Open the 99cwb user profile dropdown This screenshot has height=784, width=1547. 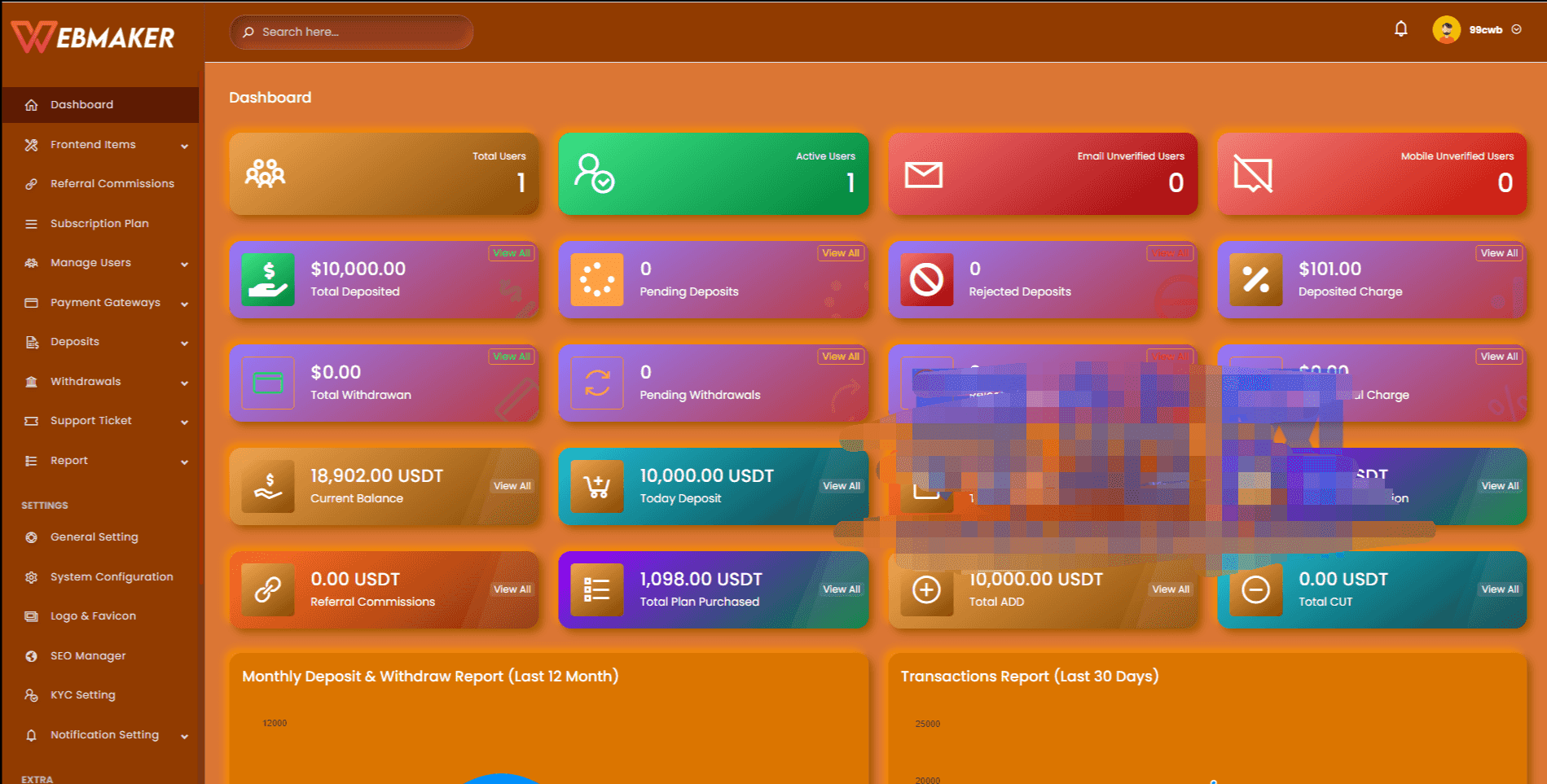(x=1477, y=30)
